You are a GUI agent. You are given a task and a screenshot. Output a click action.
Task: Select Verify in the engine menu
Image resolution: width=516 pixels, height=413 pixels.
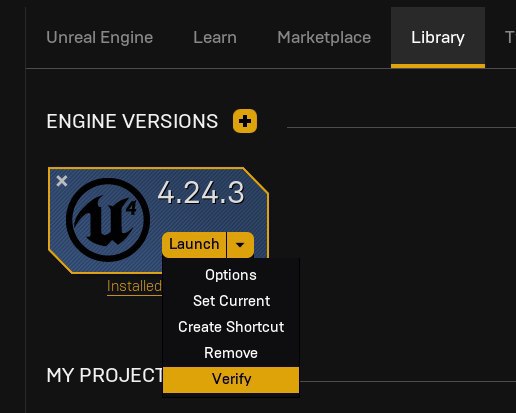(231, 379)
